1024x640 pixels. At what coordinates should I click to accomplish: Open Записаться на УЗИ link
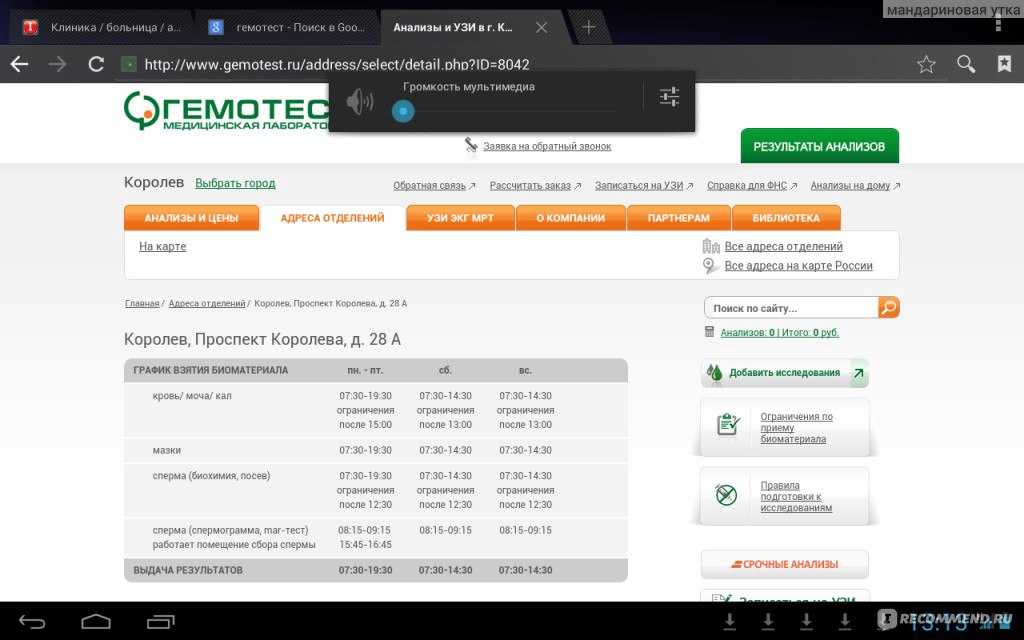[x=639, y=185]
